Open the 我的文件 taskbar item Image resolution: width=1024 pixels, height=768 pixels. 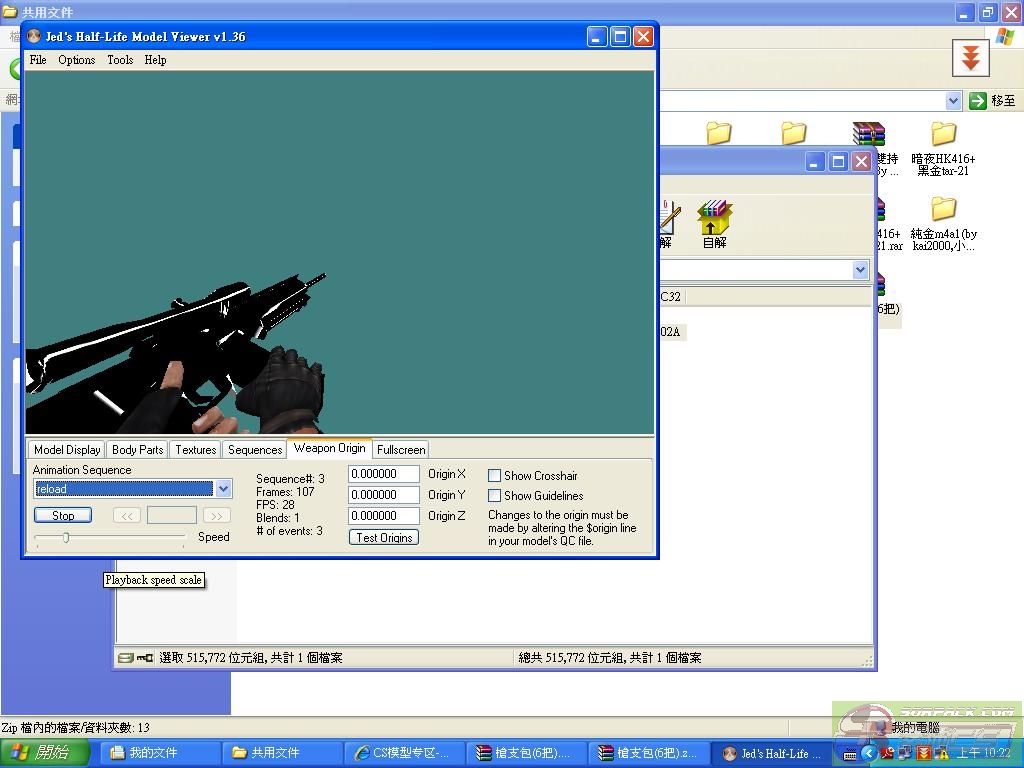pos(152,753)
